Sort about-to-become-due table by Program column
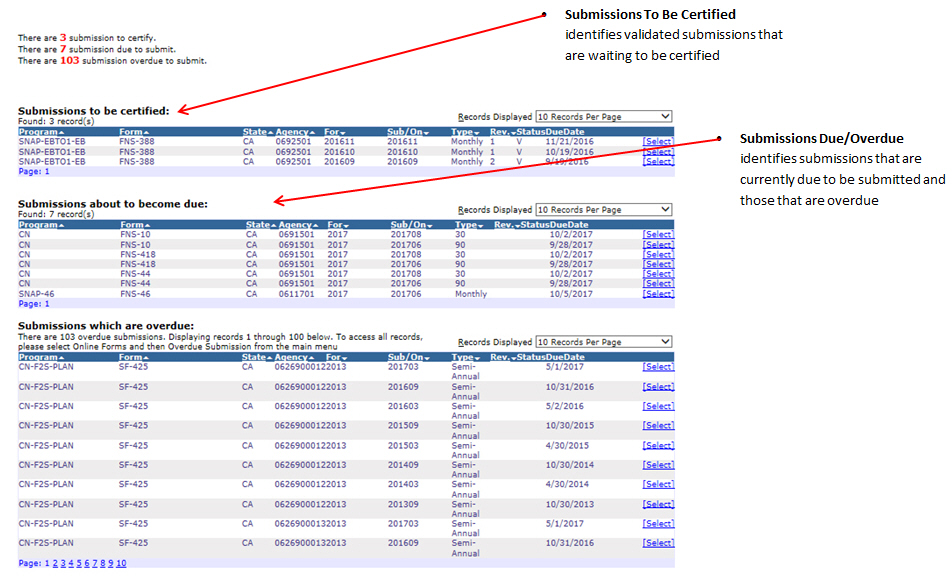 41,225
